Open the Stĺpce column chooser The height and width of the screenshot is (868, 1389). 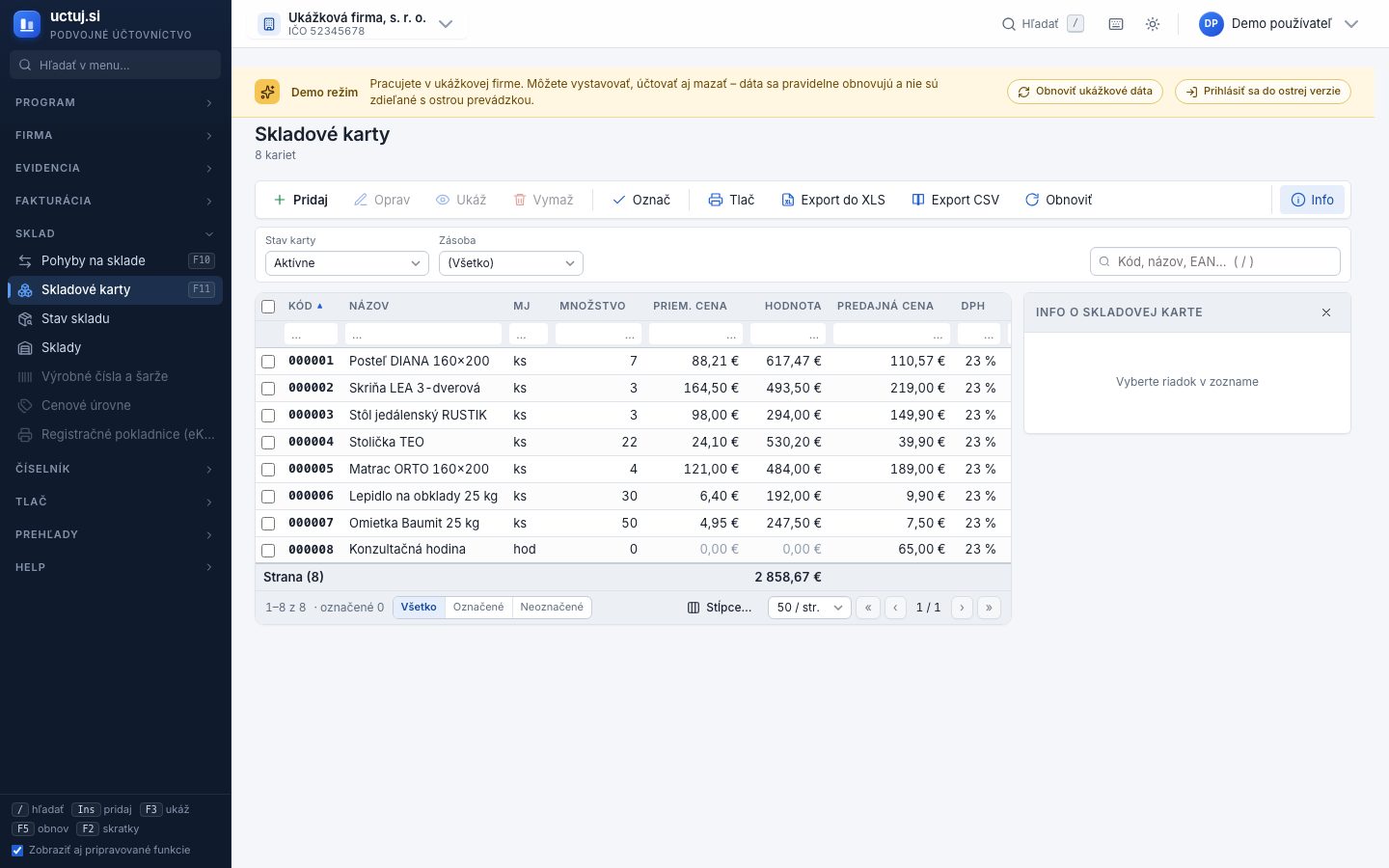coord(720,608)
